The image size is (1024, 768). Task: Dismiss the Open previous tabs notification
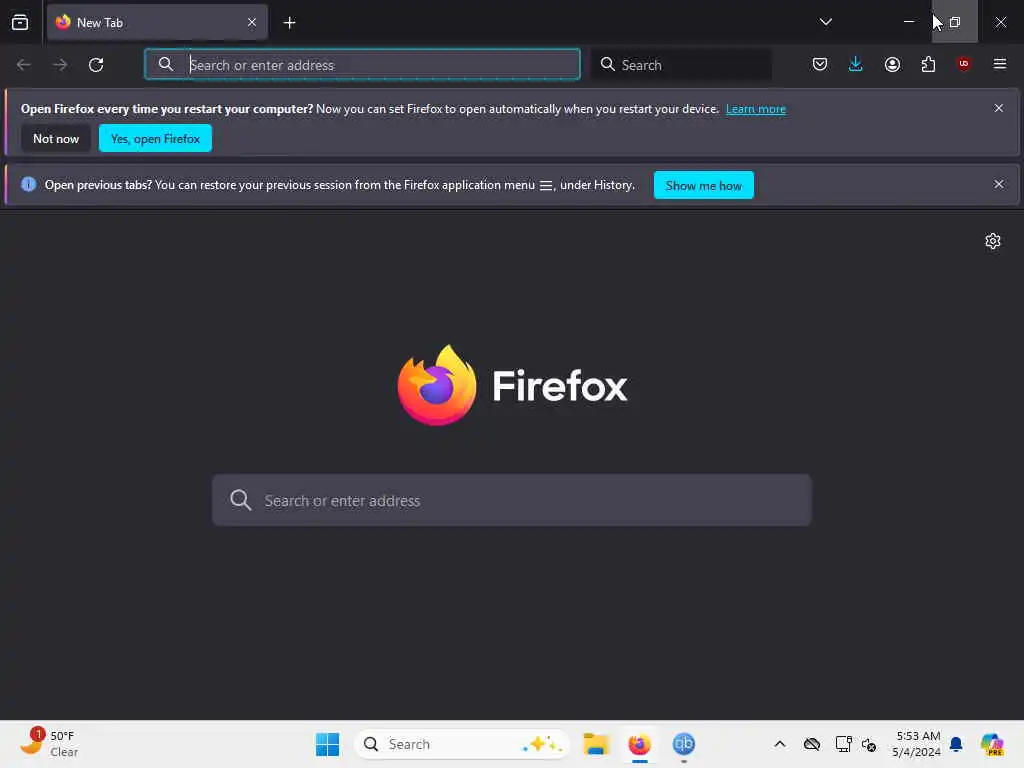pos(999,184)
